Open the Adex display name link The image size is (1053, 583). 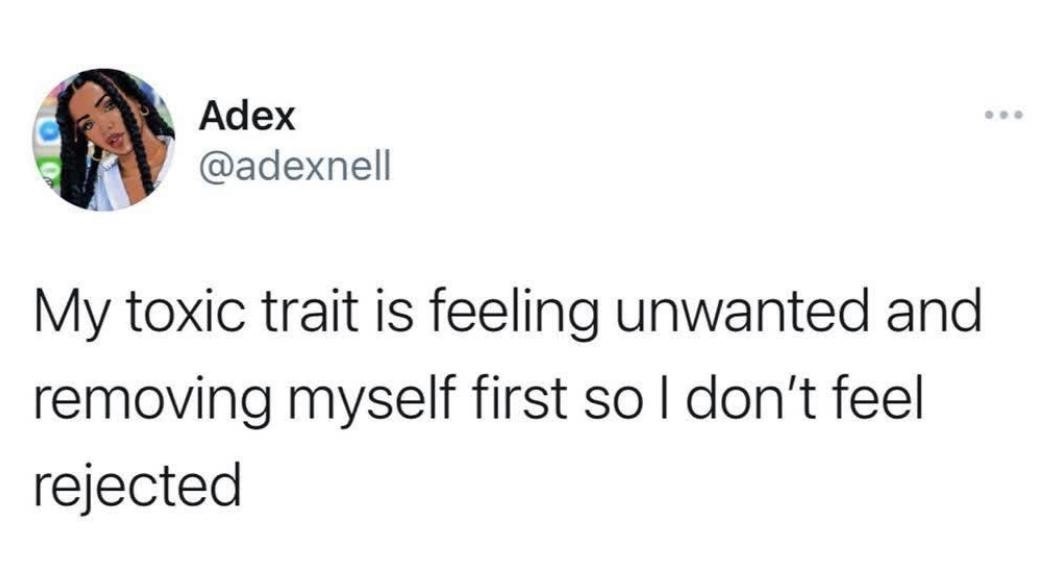coord(247,117)
